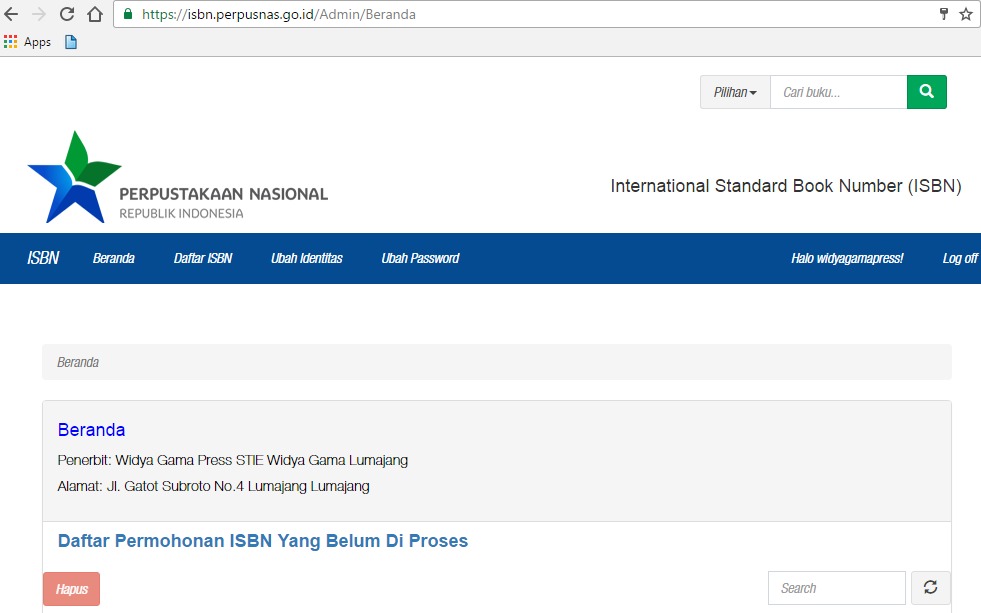Click the blue Beranda heading
The width and height of the screenshot is (981, 613).
click(x=91, y=430)
